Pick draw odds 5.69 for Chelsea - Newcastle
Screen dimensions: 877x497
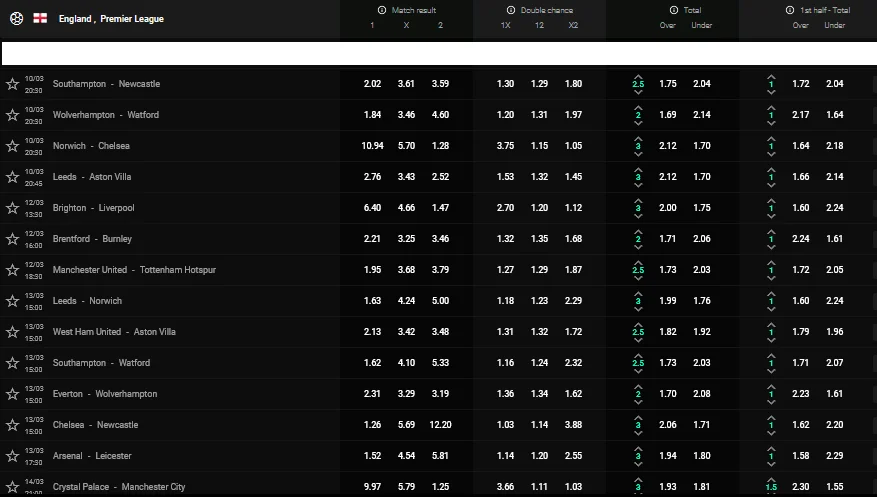406,425
